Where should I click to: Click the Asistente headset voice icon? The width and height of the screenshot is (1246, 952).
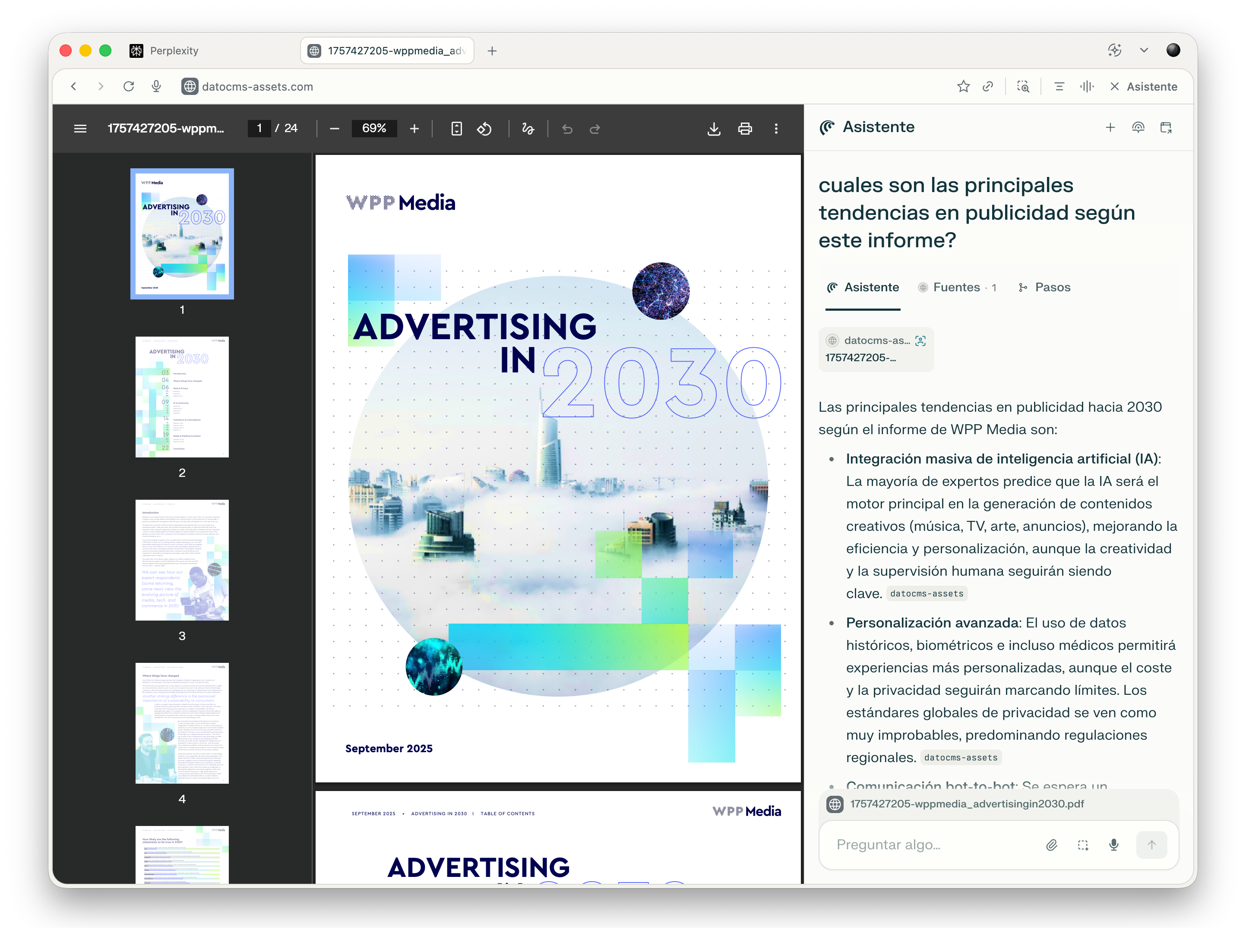pyautogui.click(x=1138, y=127)
